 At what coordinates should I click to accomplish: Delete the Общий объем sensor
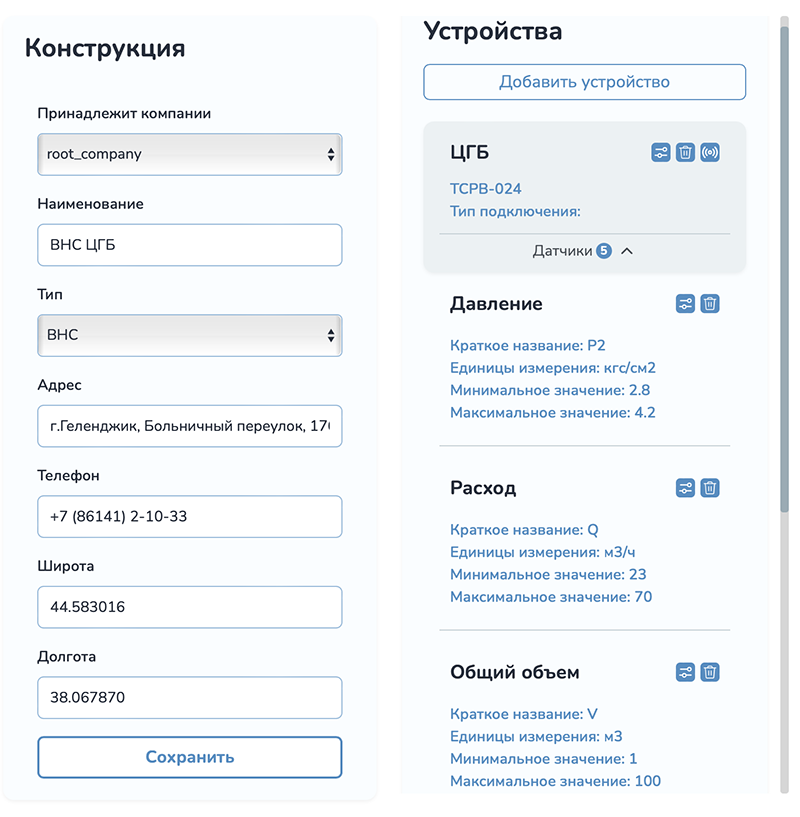tap(711, 672)
